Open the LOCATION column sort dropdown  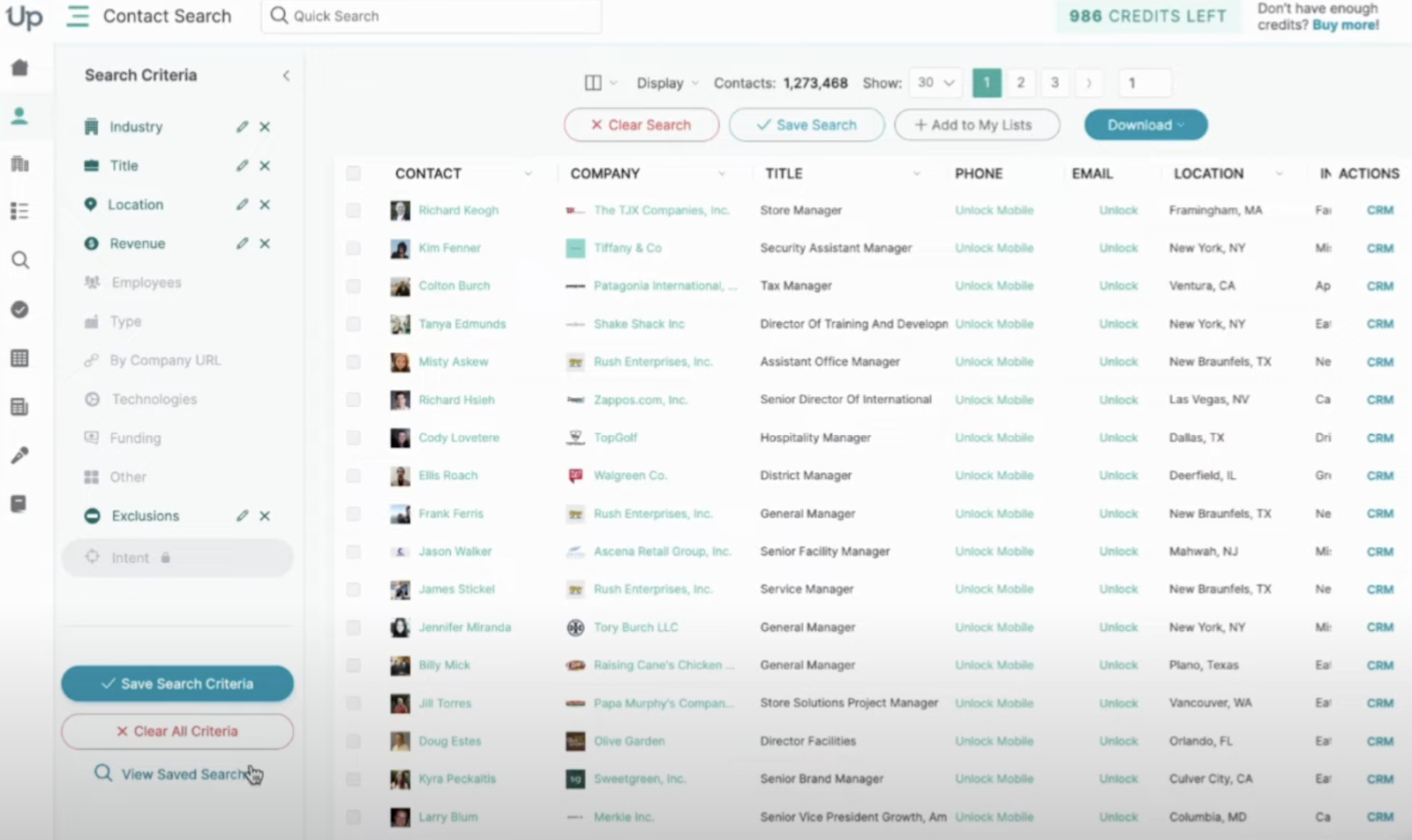tap(1279, 174)
